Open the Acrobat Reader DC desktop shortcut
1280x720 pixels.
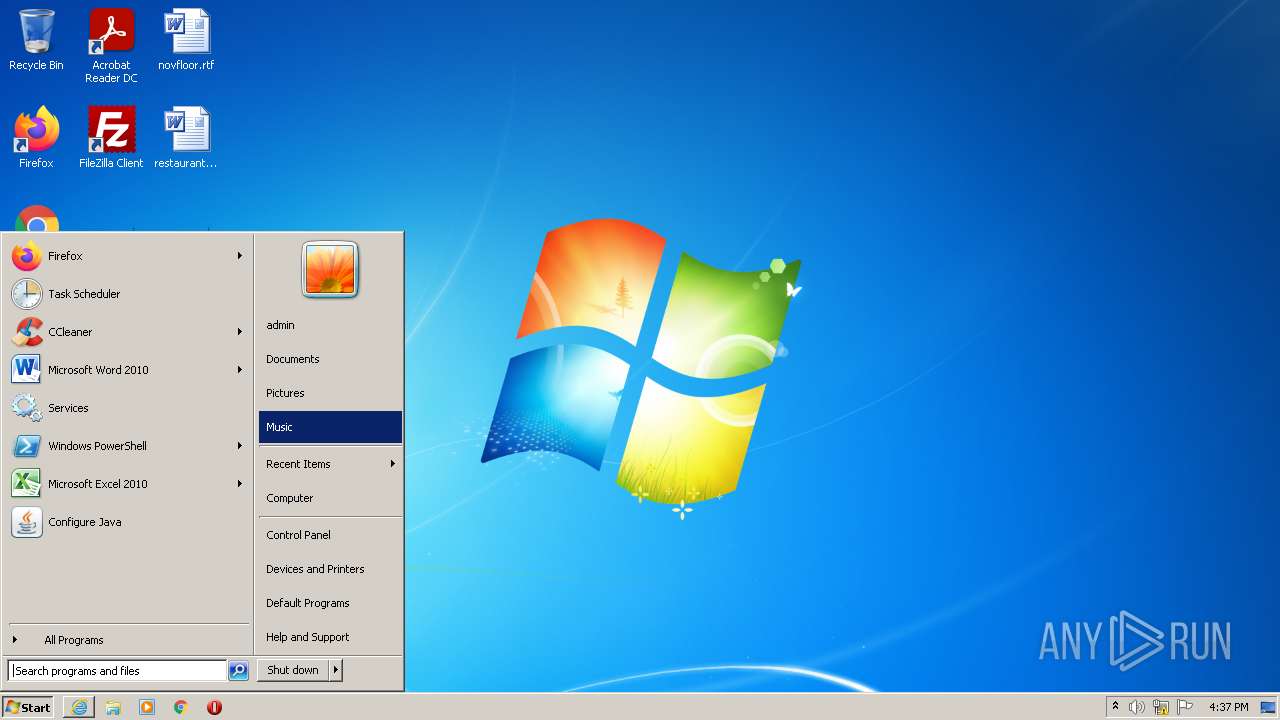[x=111, y=46]
